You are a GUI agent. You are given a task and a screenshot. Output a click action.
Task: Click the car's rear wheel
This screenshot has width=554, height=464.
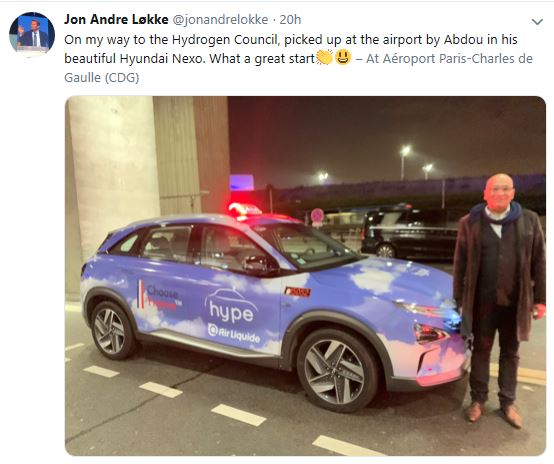coord(112,330)
